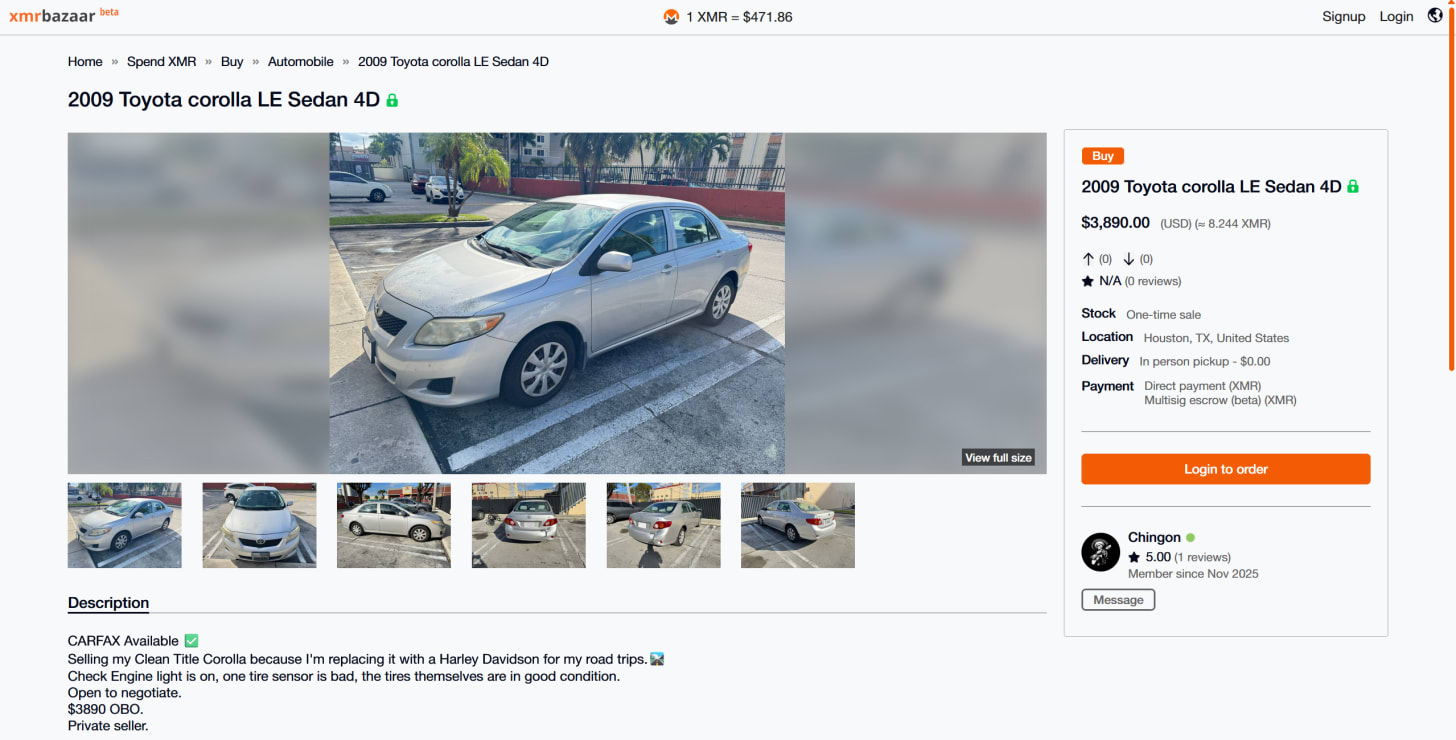Click green lock icon beside main title

(392, 100)
